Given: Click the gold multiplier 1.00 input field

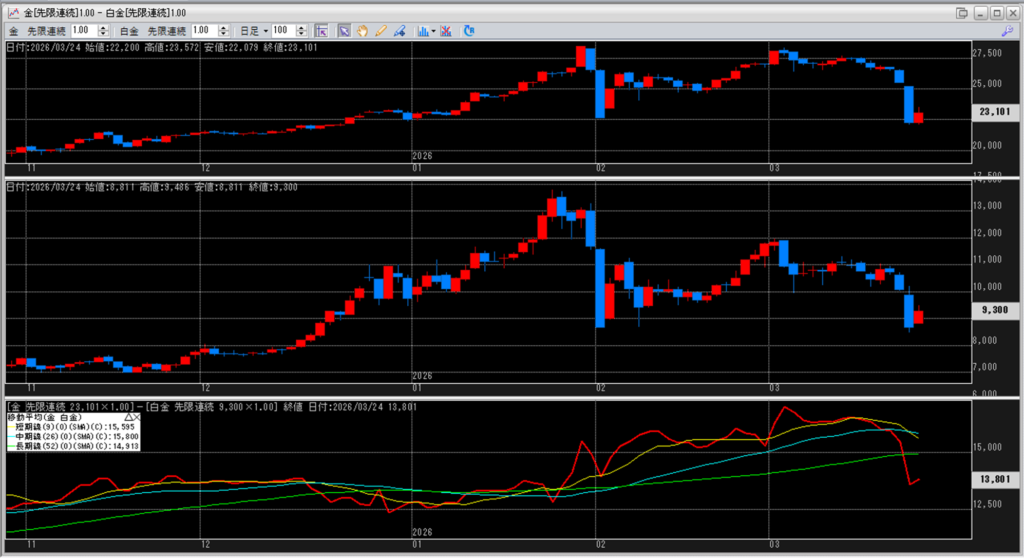Looking at the screenshot, I should 86,31.
